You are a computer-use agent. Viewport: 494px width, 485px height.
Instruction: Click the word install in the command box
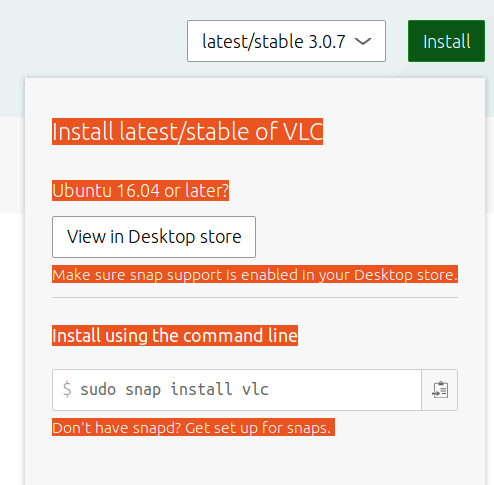201,389
